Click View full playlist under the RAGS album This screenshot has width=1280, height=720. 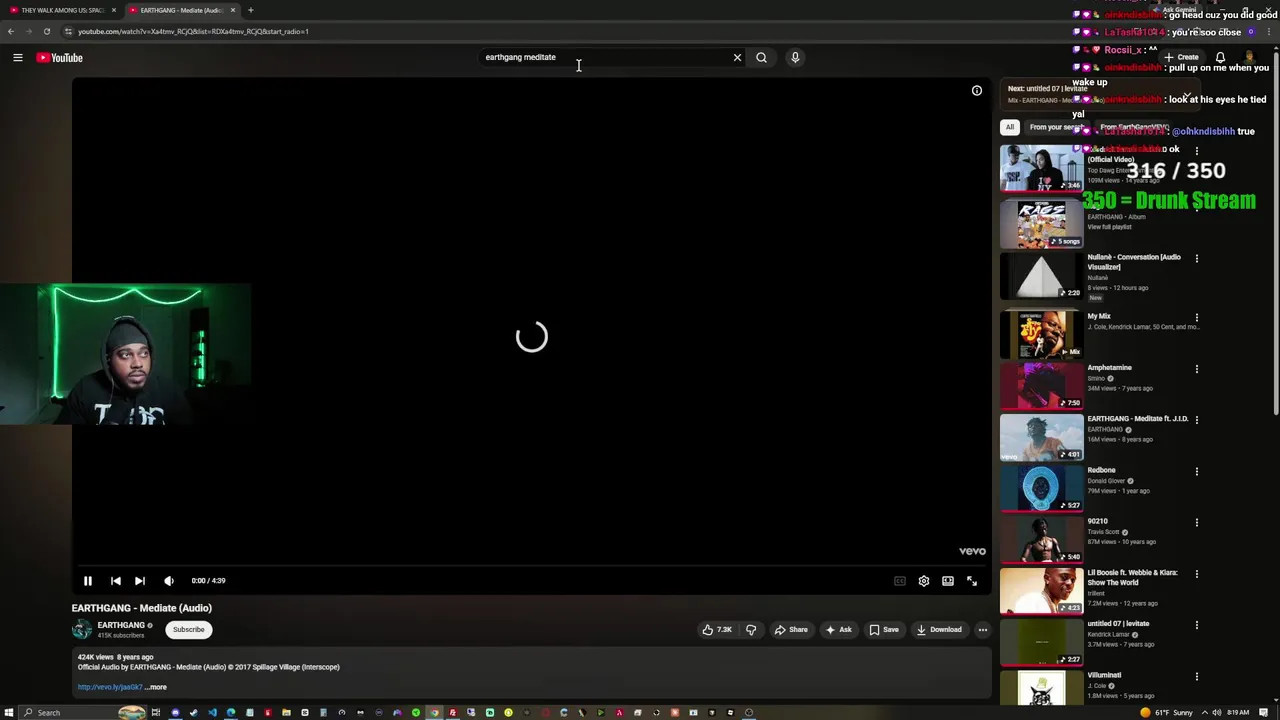point(1109,227)
